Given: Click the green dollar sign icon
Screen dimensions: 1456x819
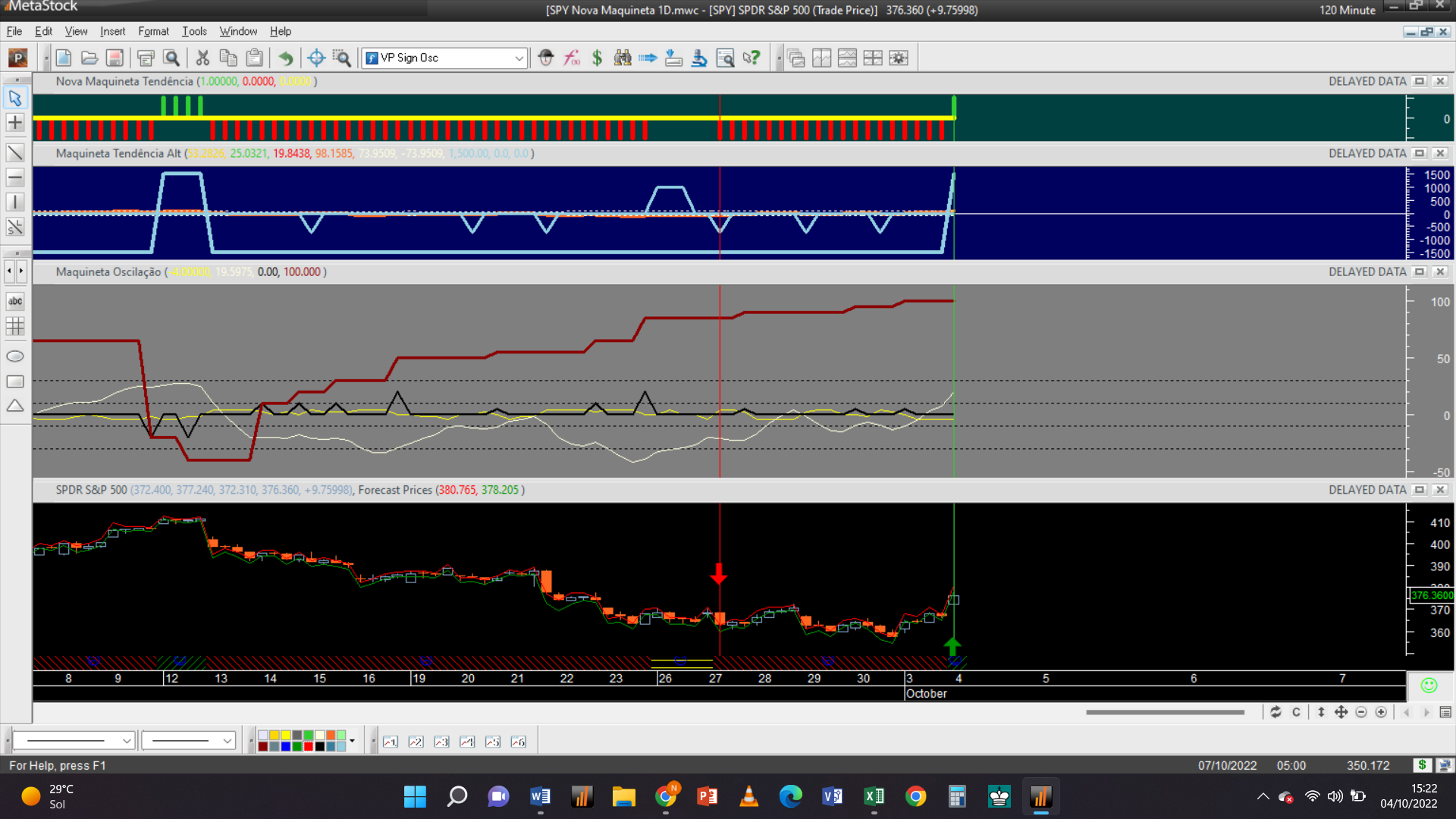Looking at the screenshot, I should coord(597,58).
